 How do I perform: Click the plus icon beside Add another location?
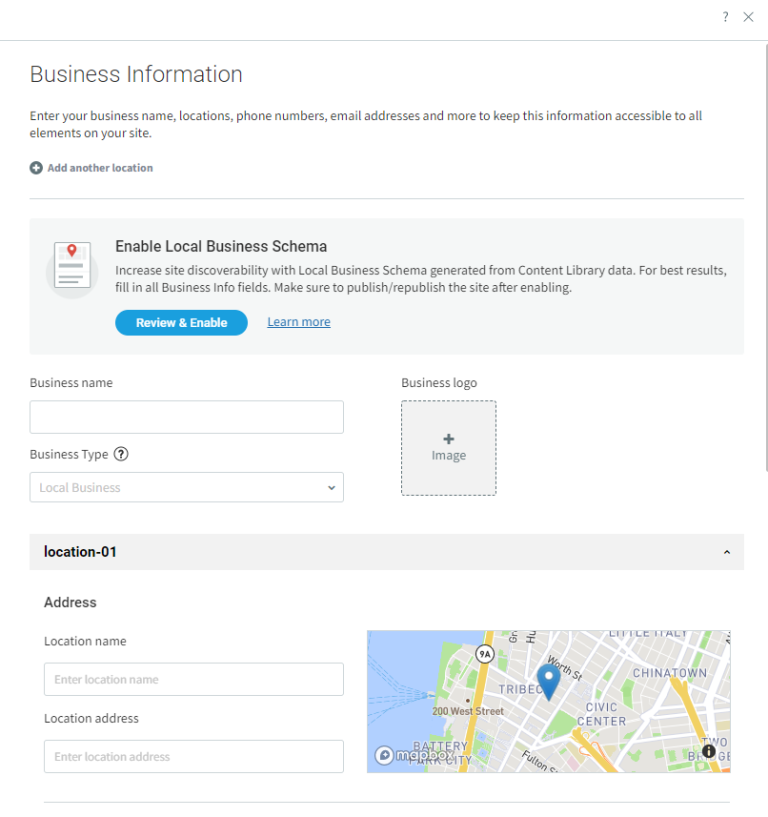pos(33,167)
